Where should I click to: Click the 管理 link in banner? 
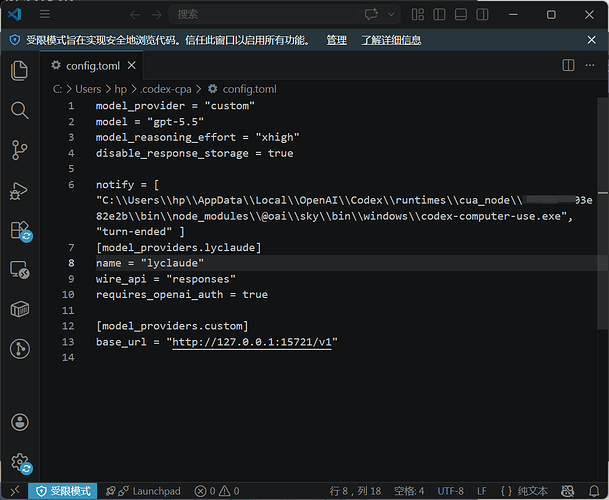point(336,40)
